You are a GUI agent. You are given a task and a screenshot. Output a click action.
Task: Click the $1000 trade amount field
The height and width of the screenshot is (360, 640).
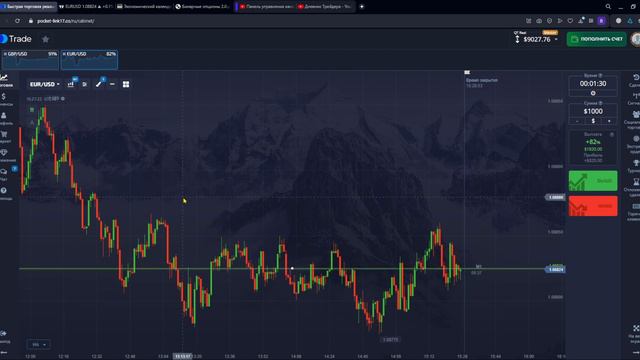pos(593,111)
